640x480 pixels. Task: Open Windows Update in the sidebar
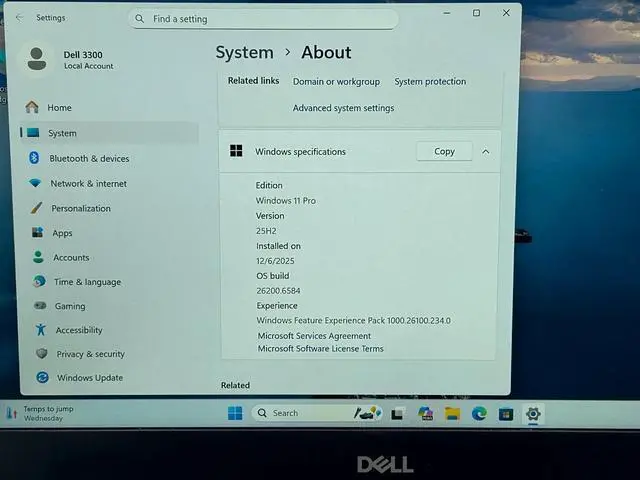pyautogui.click(x=89, y=378)
